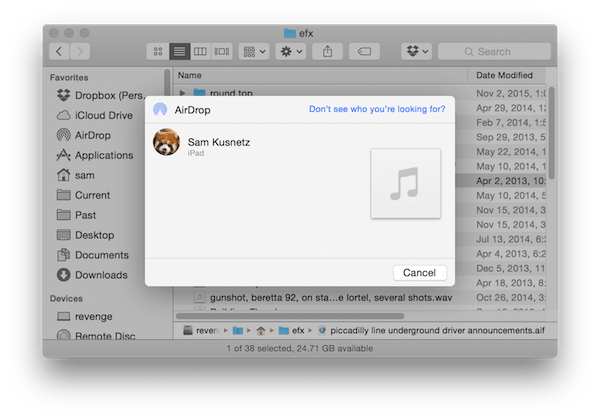600x419 pixels.
Task: Click the music file thumbnail preview
Action: 405,183
